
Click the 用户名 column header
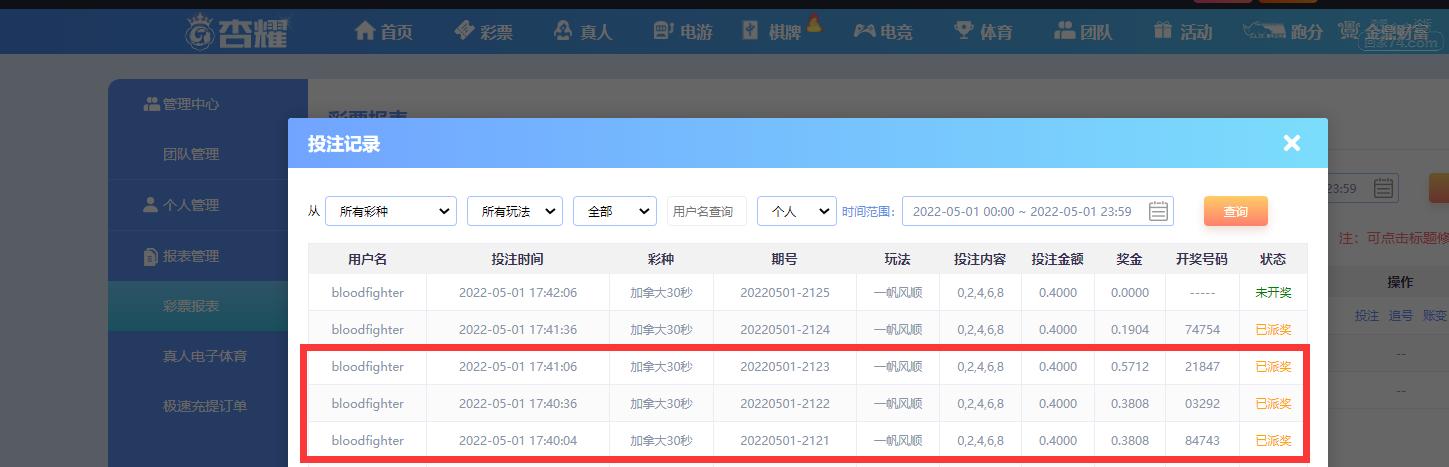coord(367,259)
